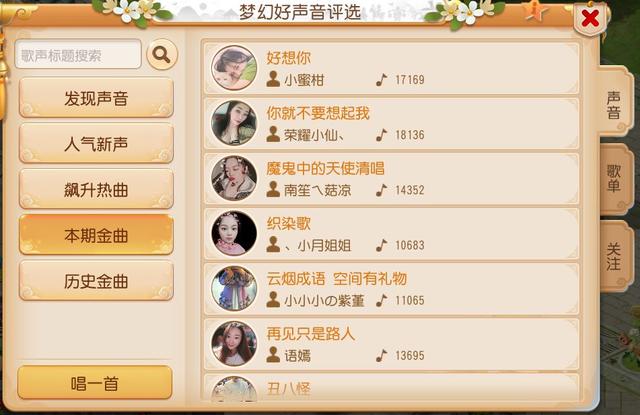Open the 飙升热曲 list
The width and height of the screenshot is (640, 415).
pos(96,189)
